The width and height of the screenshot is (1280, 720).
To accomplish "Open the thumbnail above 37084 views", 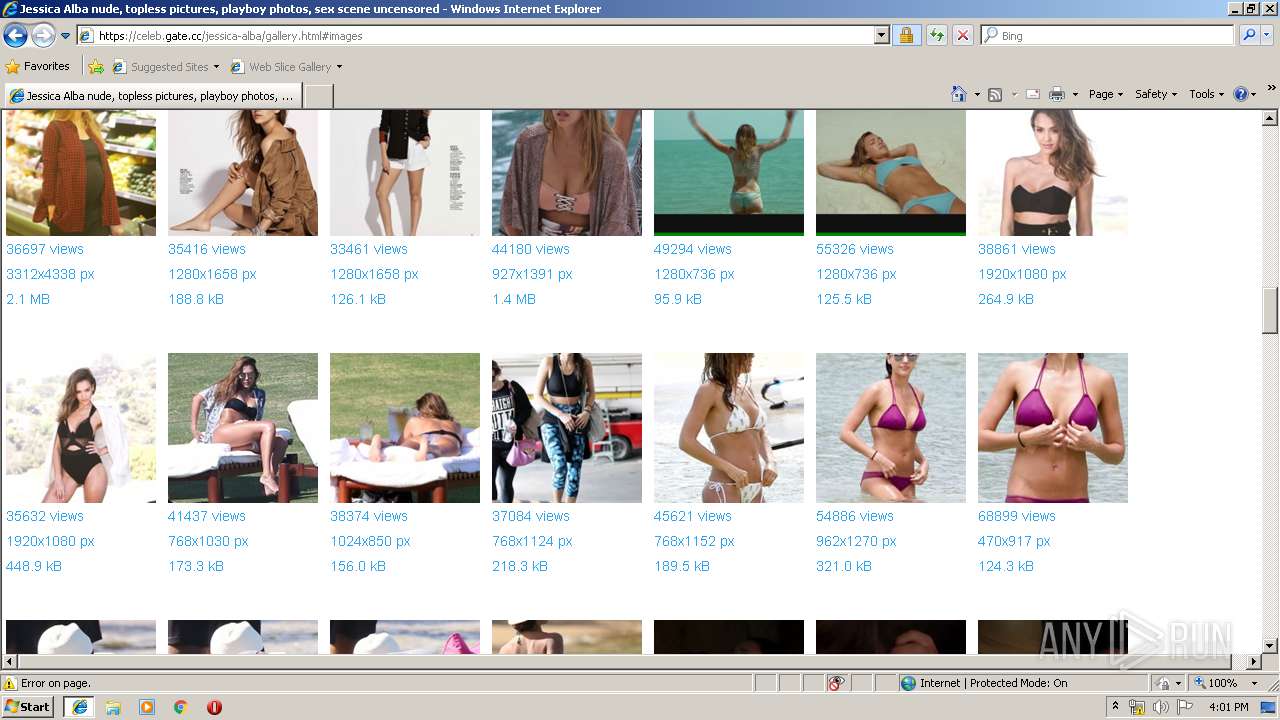I will click(567, 428).
